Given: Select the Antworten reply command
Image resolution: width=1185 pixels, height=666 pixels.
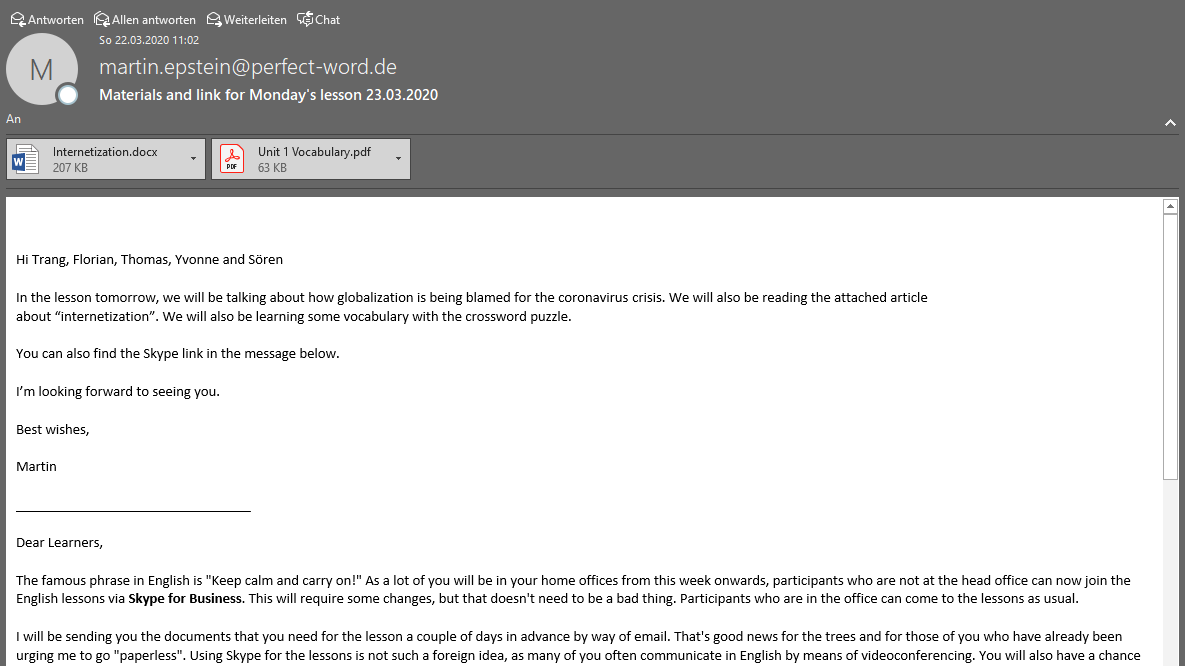Looking at the screenshot, I should point(47,20).
